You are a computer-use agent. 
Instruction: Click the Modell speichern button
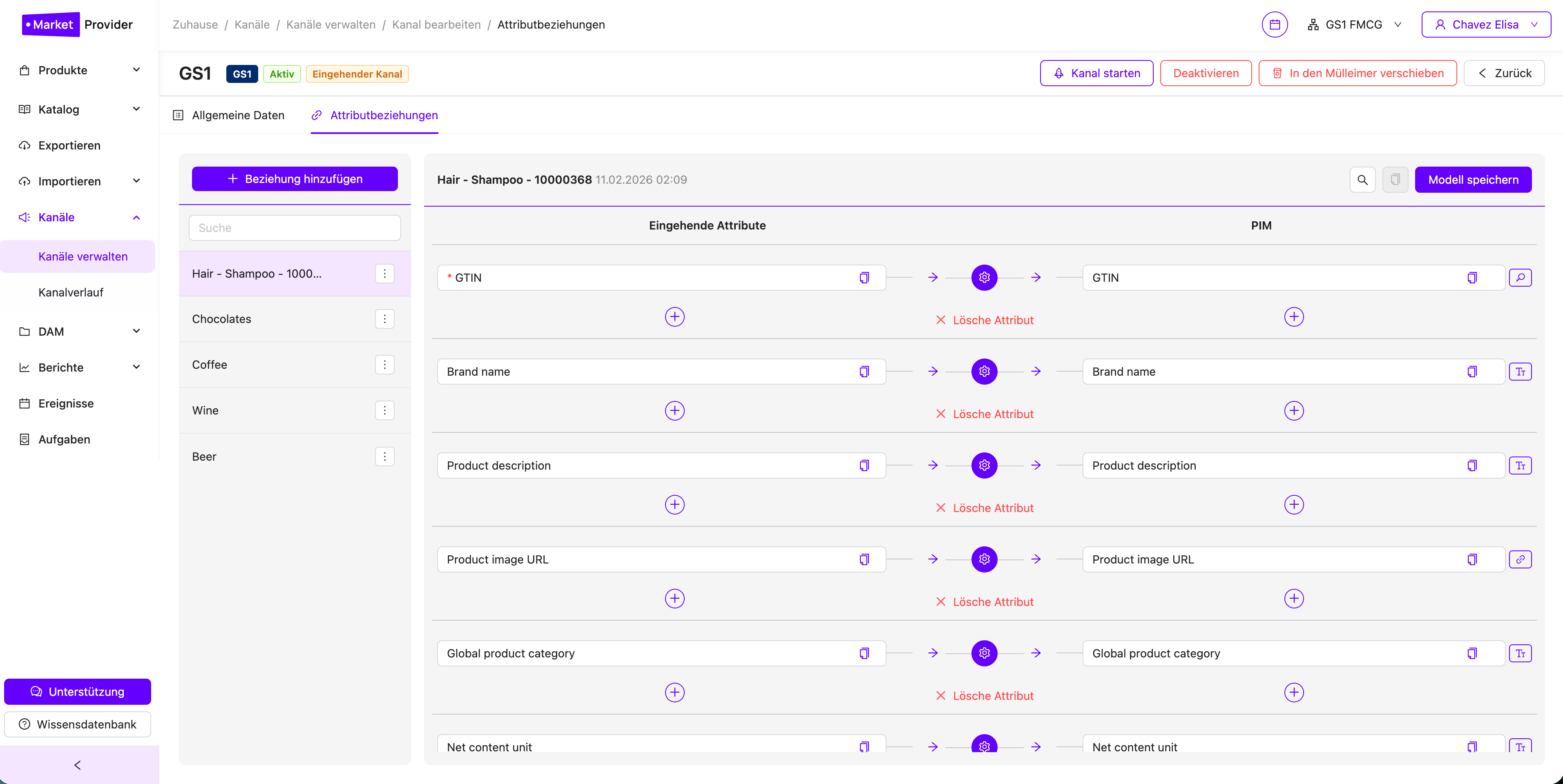pyautogui.click(x=1473, y=180)
